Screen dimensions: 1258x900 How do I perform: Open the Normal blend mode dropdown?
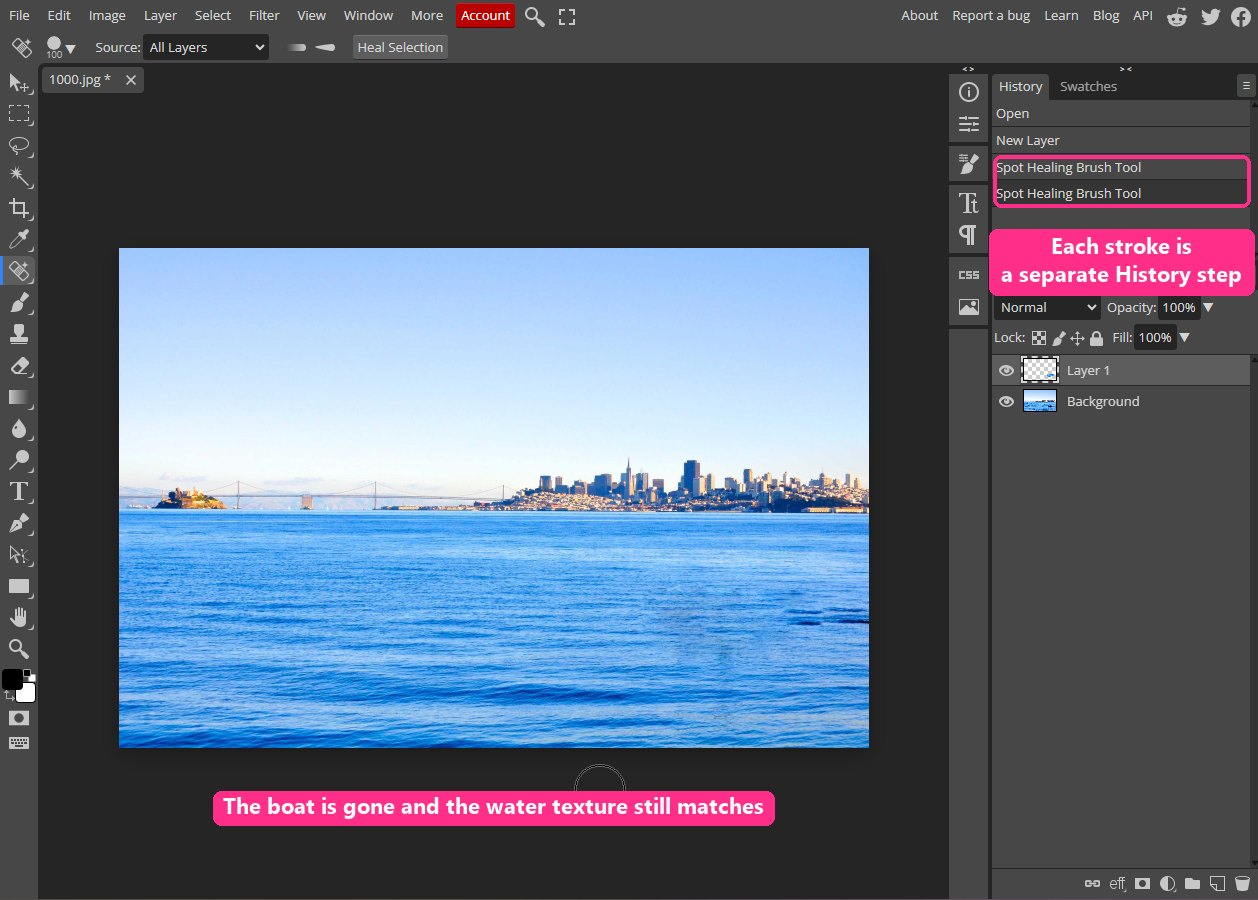pos(1047,308)
